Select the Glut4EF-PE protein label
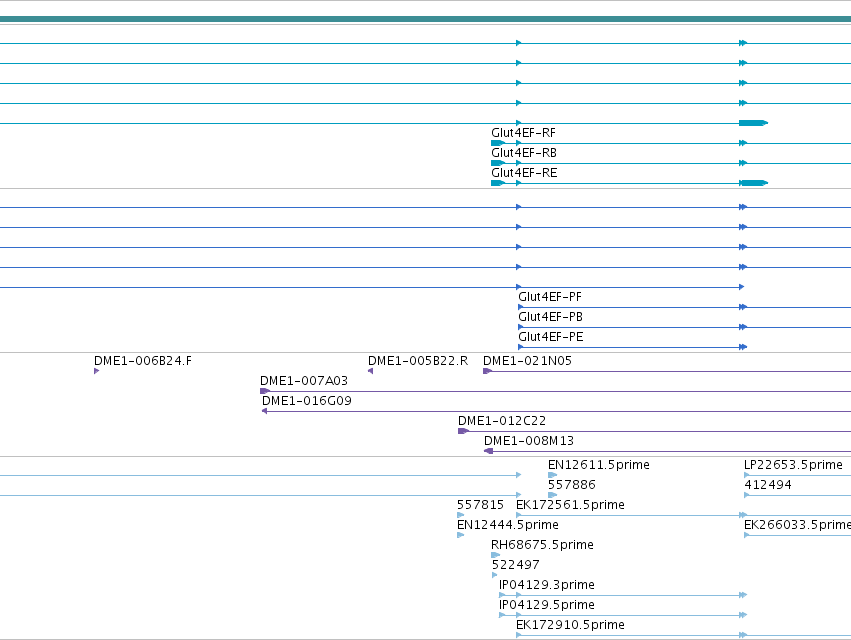The image size is (851, 640). pos(551,337)
